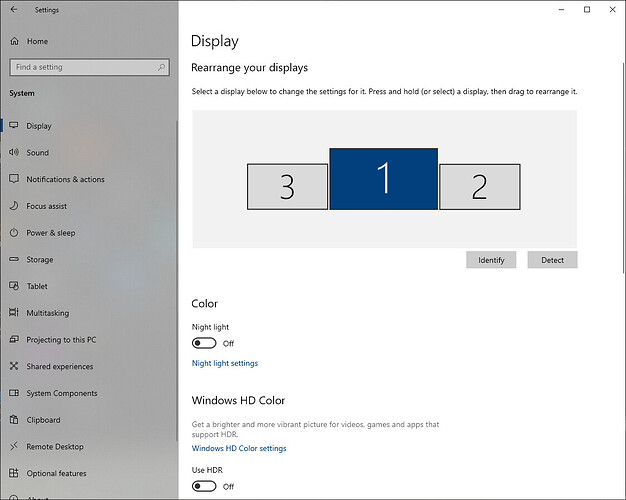626x500 pixels.
Task: Open Windows HD Color settings link
Action: click(239, 449)
